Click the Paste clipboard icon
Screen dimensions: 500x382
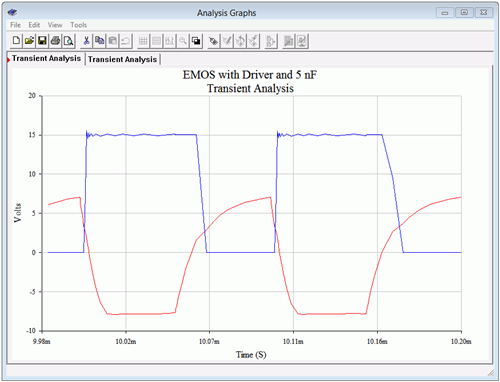[x=113, y=41]
